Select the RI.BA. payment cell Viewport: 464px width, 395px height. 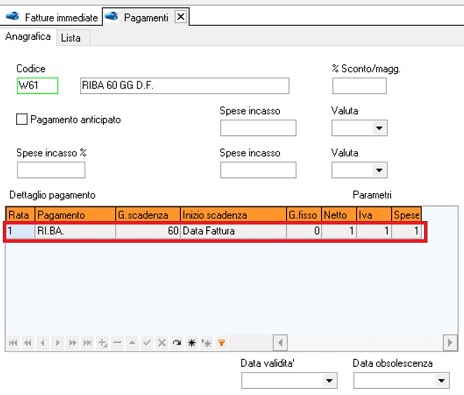pyautogui.click(x=75, y=231)
